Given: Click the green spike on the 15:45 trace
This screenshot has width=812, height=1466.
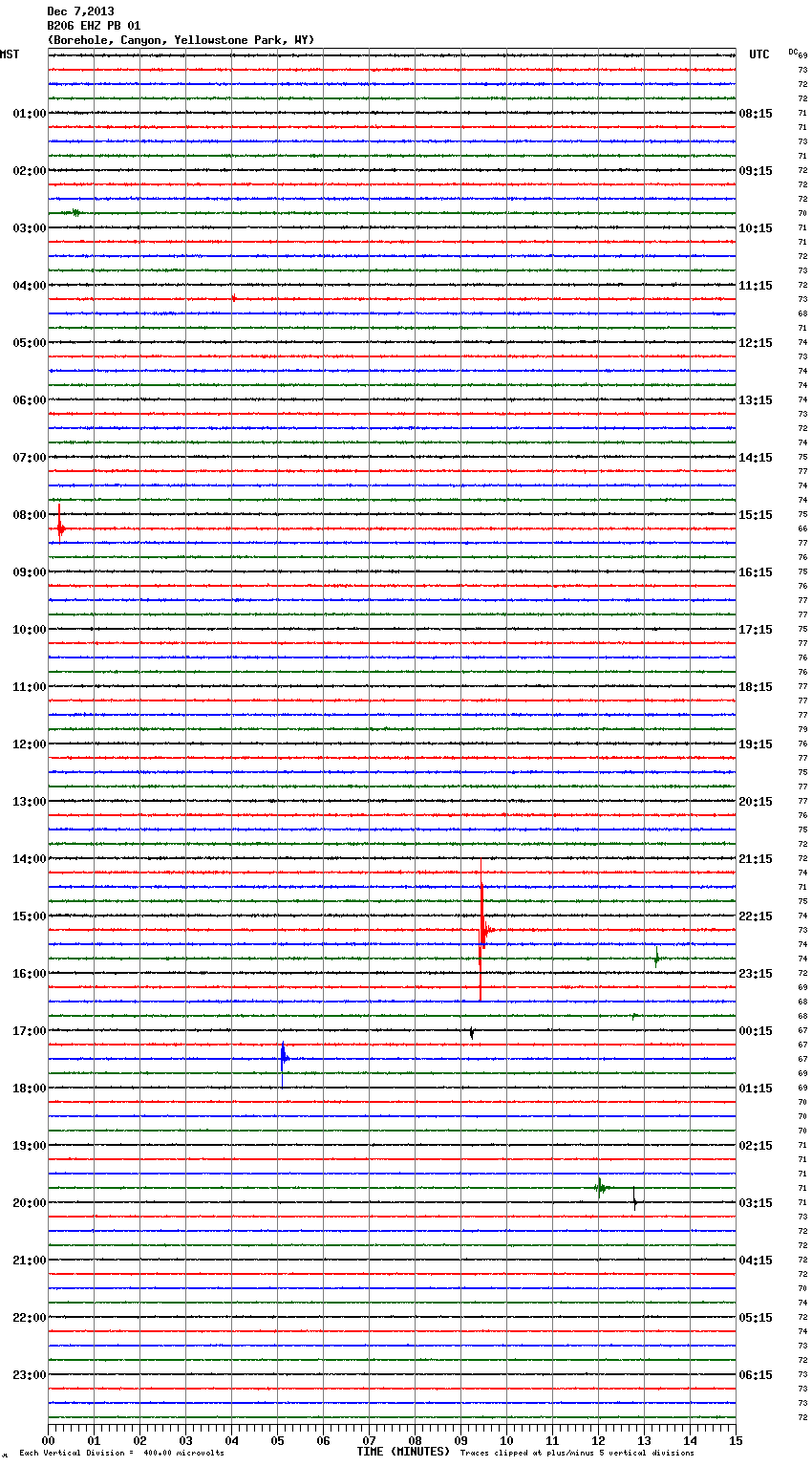Looking at the screenshot, I should pos(656,958).
